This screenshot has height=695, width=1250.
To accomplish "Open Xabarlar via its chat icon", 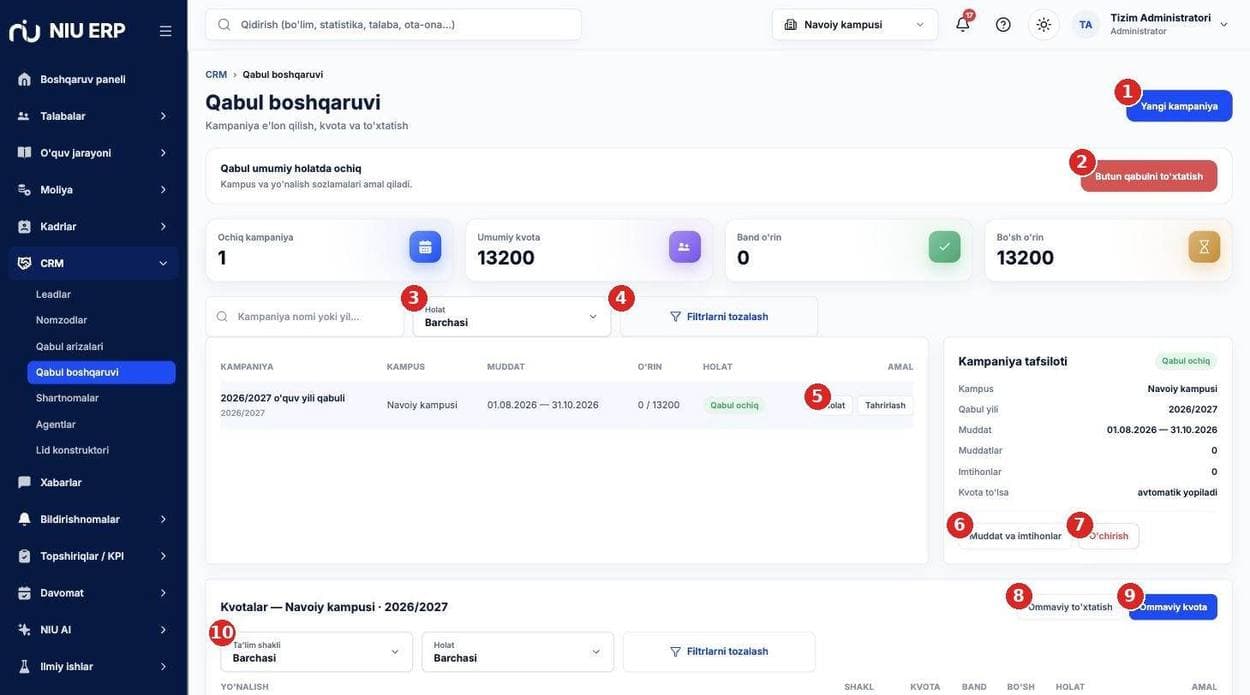I will click(x=24, y=482).
